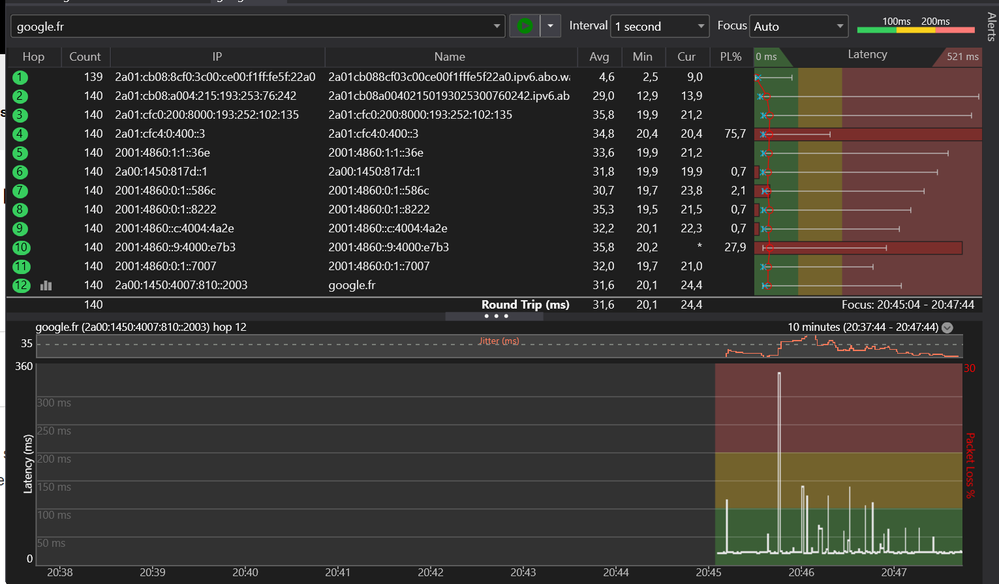Select the hop 1 green circle
This screenshot has height=584, width=999.
pos(20,77)
